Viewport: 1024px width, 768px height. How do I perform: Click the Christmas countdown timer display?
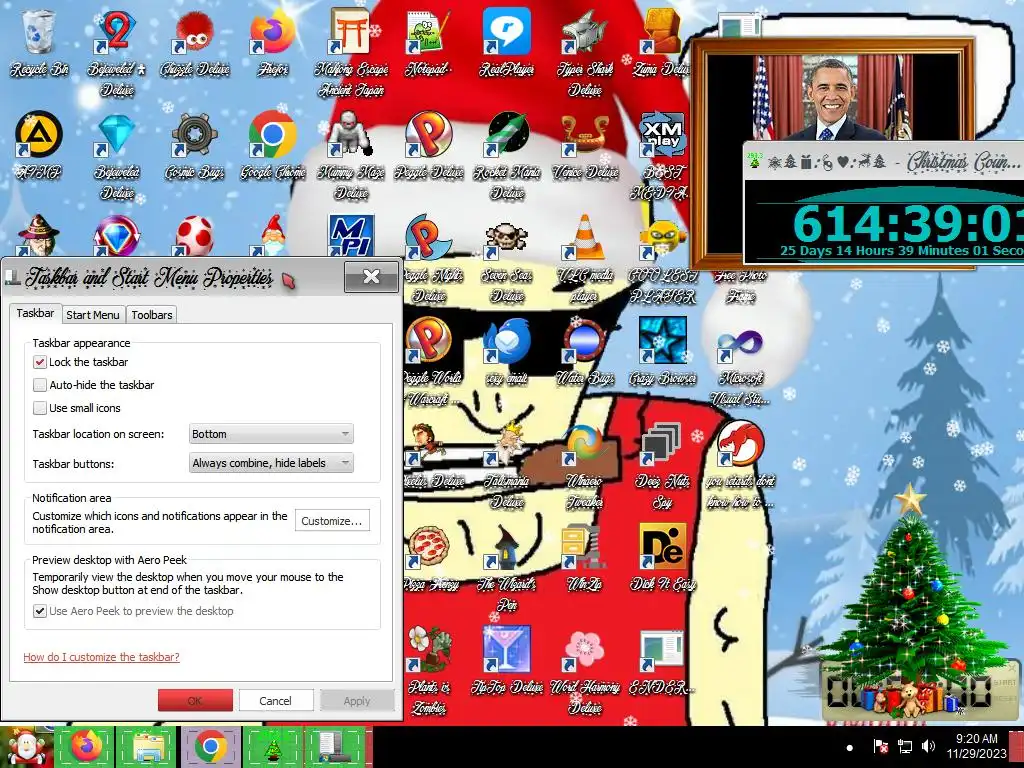coord(885,222)
